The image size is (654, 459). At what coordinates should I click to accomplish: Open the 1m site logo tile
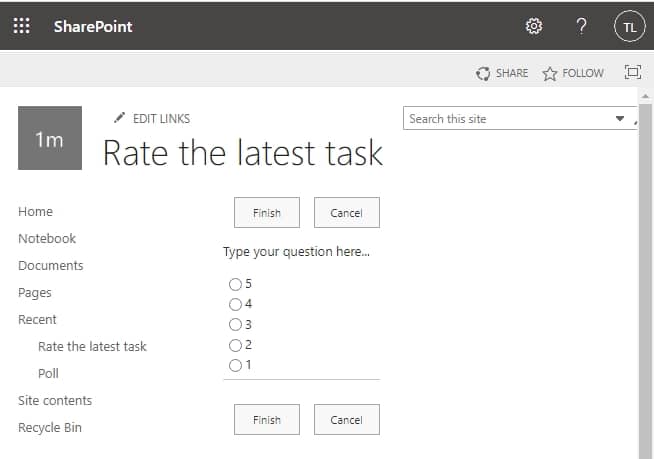[50, 138]
